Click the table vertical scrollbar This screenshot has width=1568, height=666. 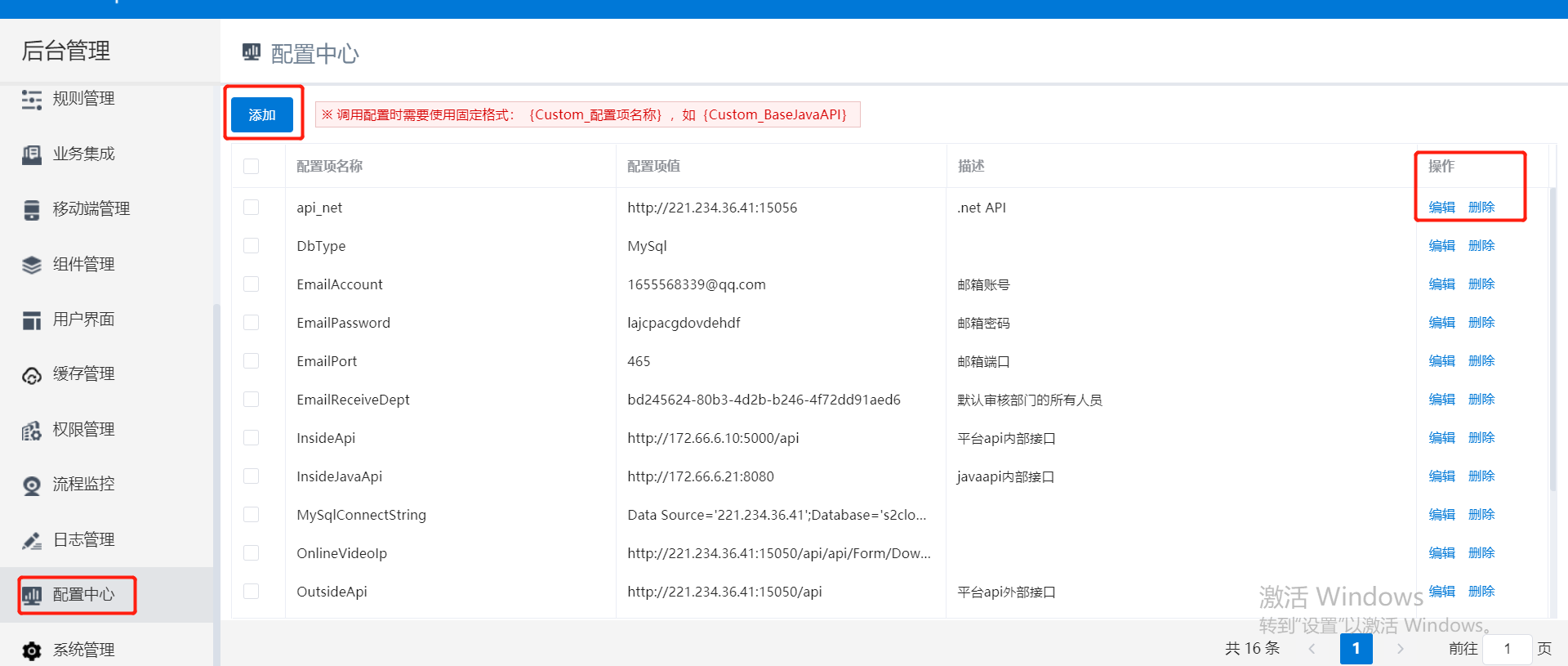point(1552,339)
